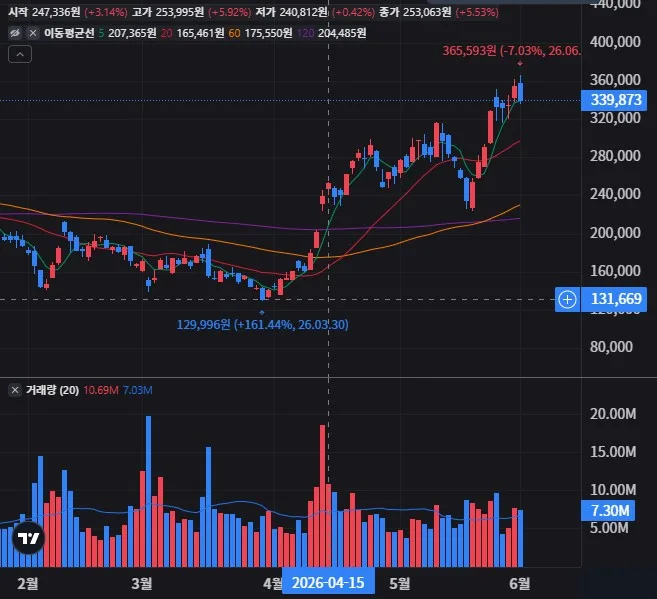Click the plus icon beside 131,669 price
The width and height of the screenshot is (657, 599).
click(x=567, y=300)
